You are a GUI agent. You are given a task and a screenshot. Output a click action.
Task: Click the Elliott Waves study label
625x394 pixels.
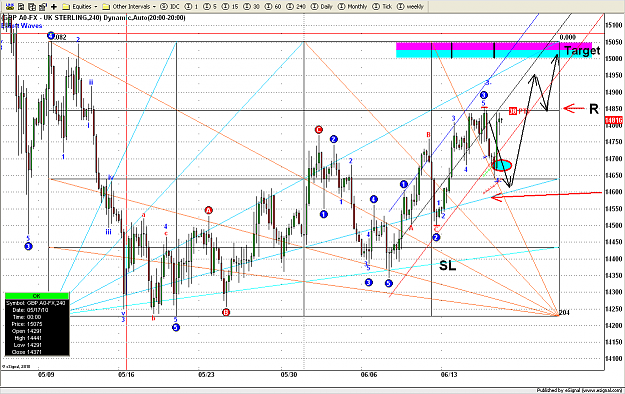click(22, 26)
